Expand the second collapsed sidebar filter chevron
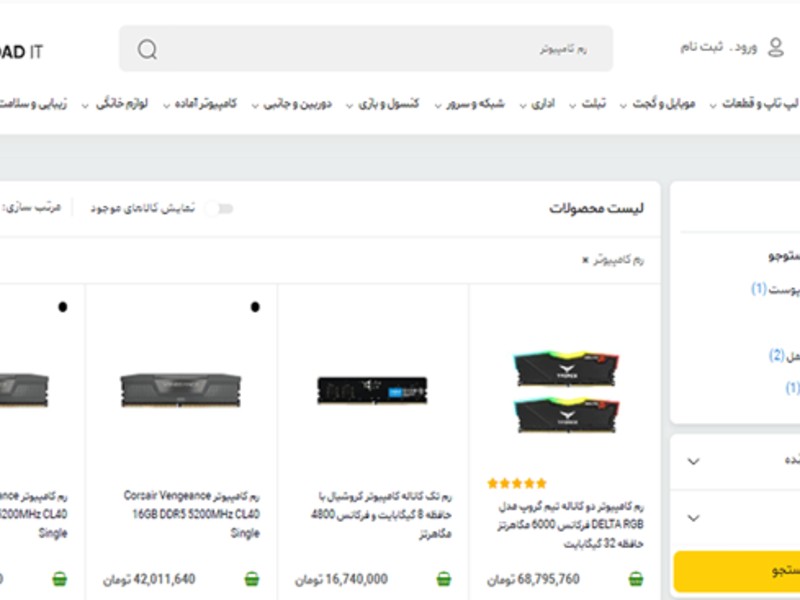800x600 pixels. tap(693, 518)
